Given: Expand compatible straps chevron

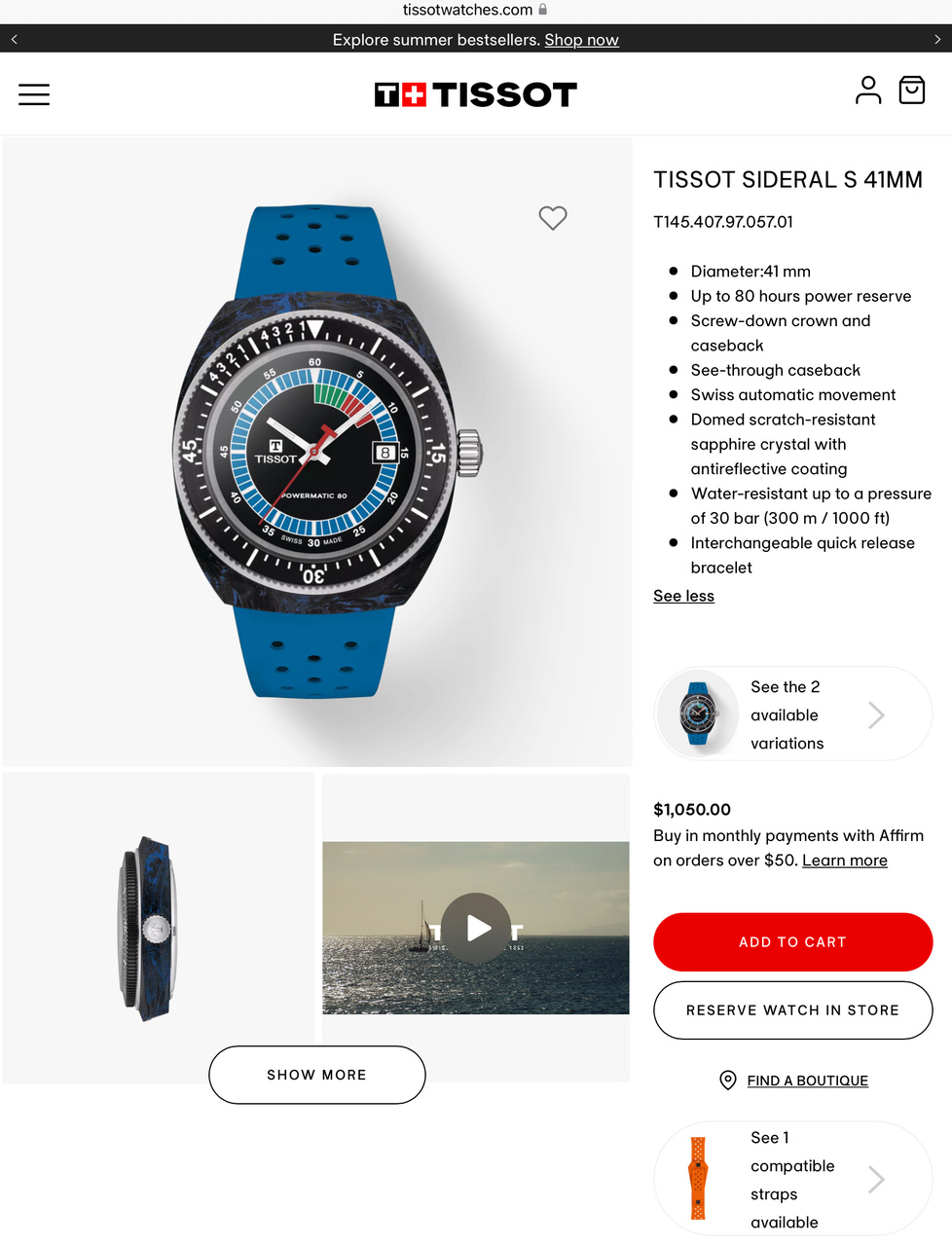Looking at the screenshot, I should 876,1180.
